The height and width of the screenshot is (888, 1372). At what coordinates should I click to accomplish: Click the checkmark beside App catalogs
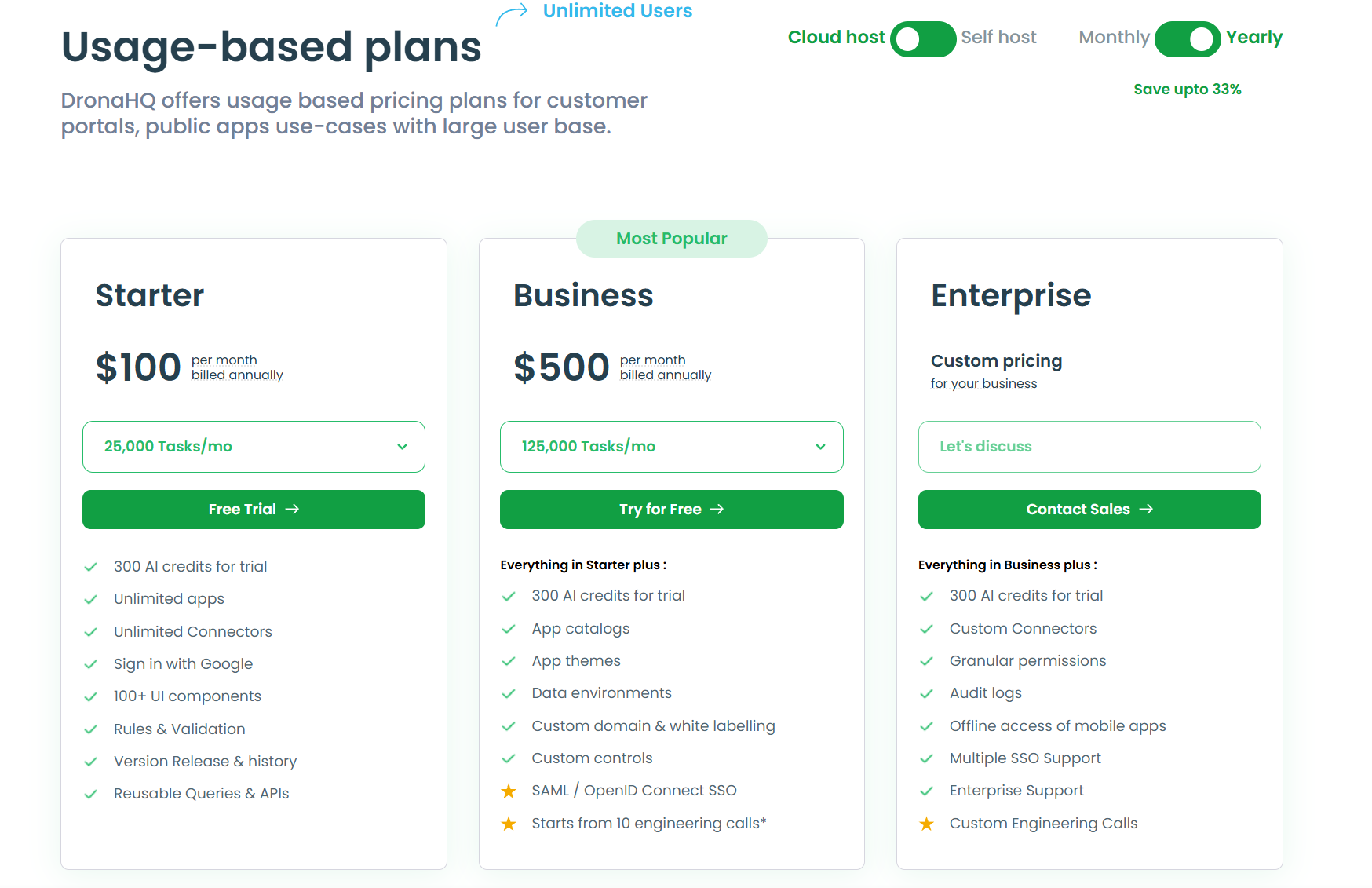509,629
